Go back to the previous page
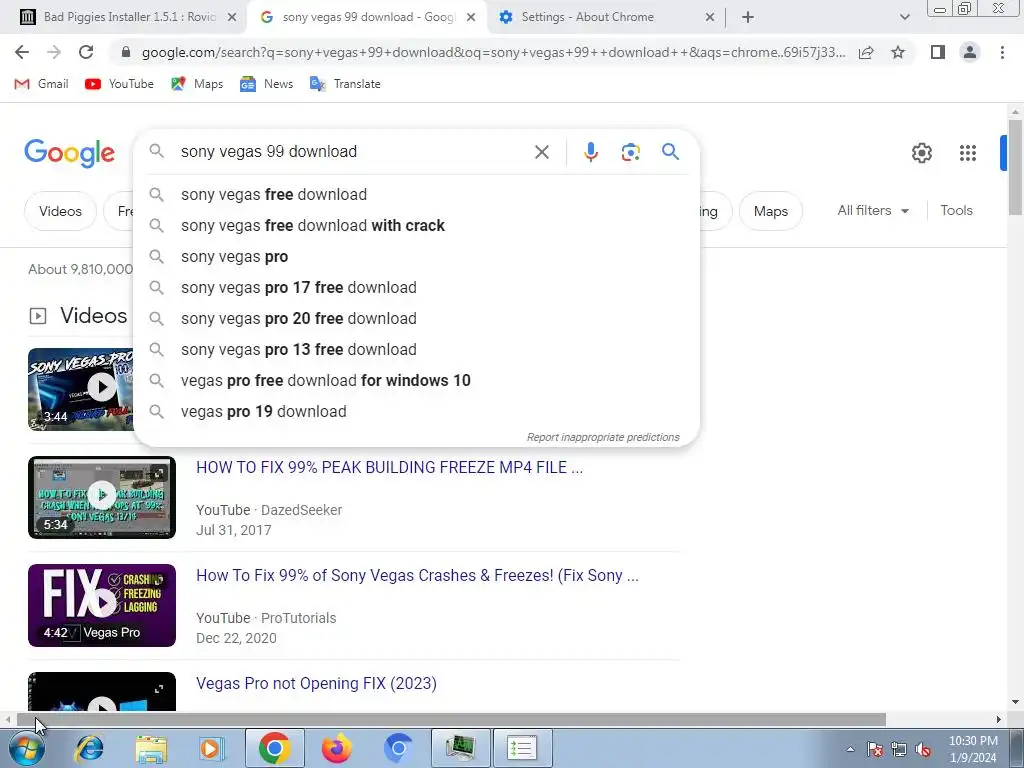This screenshot has height=768, width=1024. click(x=22, y=52)
